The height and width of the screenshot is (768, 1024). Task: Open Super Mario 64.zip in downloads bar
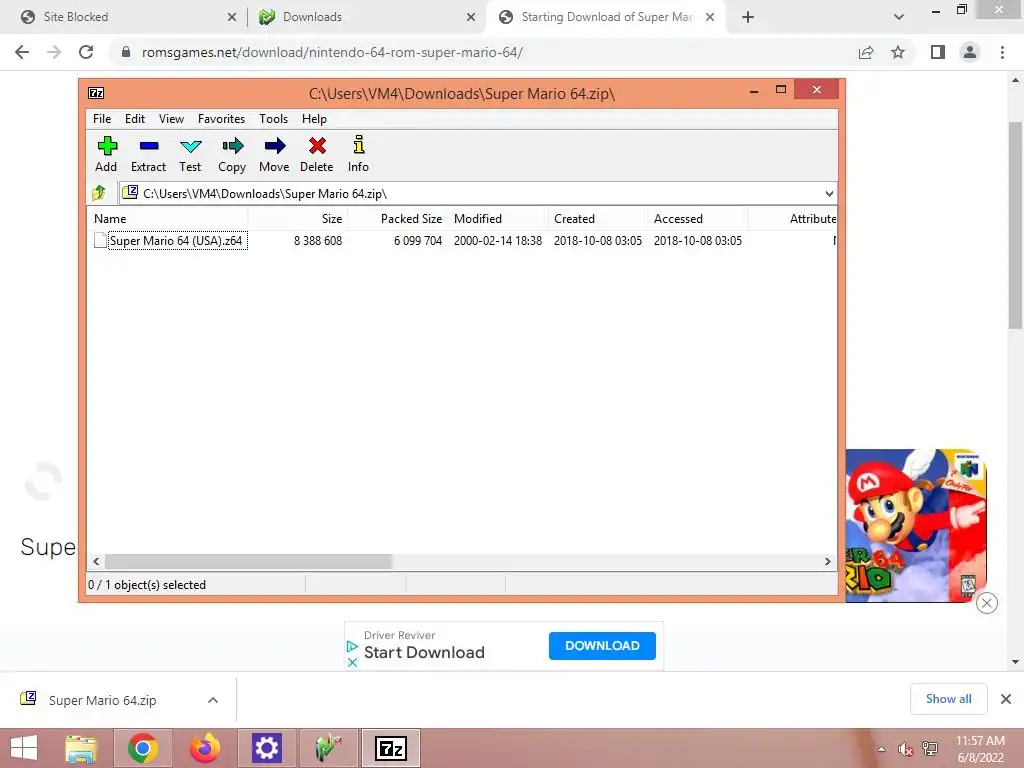click(x=103, y=700)
